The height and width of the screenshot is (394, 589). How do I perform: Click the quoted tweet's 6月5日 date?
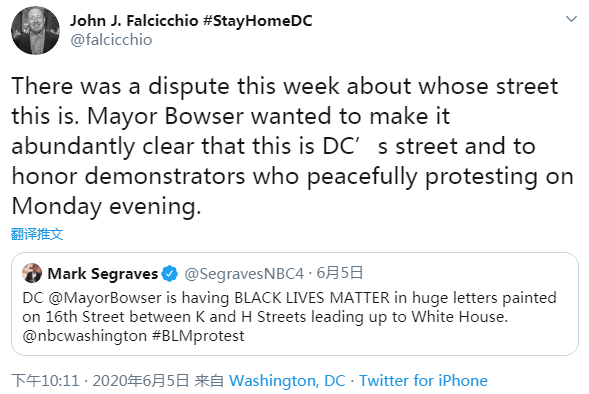(x=340, y=273)
